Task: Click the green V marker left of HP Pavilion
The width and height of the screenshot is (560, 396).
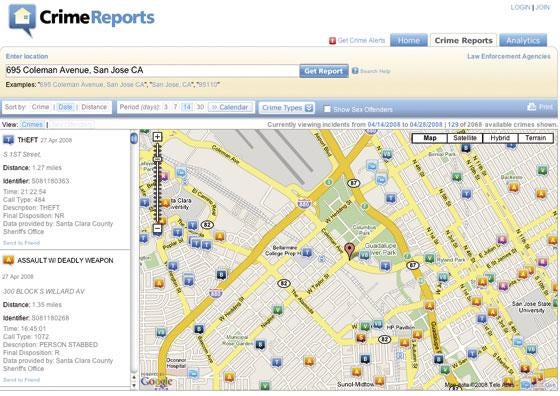Action: 365,326
